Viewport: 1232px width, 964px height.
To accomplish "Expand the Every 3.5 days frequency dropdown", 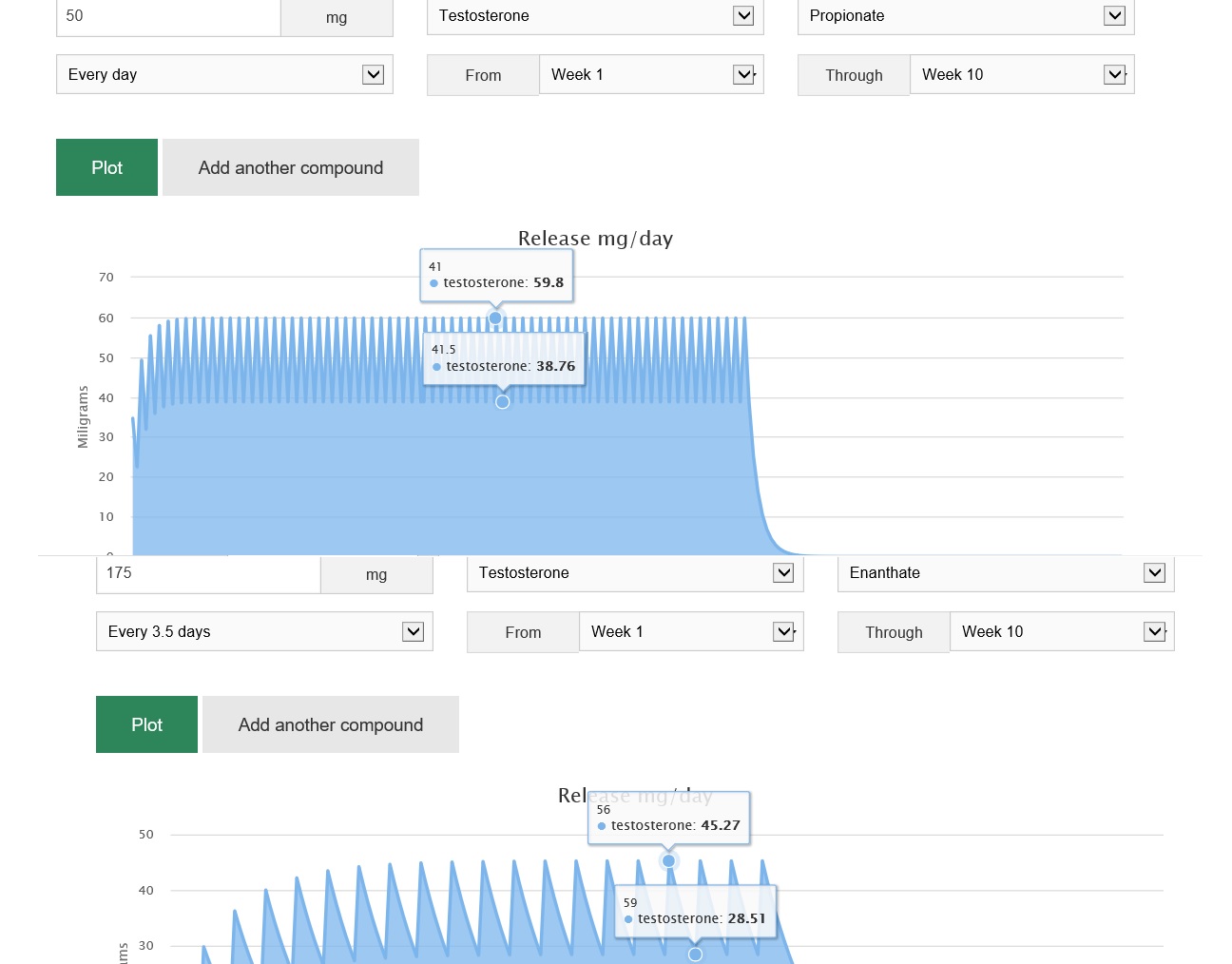I will tap(264, 632).
